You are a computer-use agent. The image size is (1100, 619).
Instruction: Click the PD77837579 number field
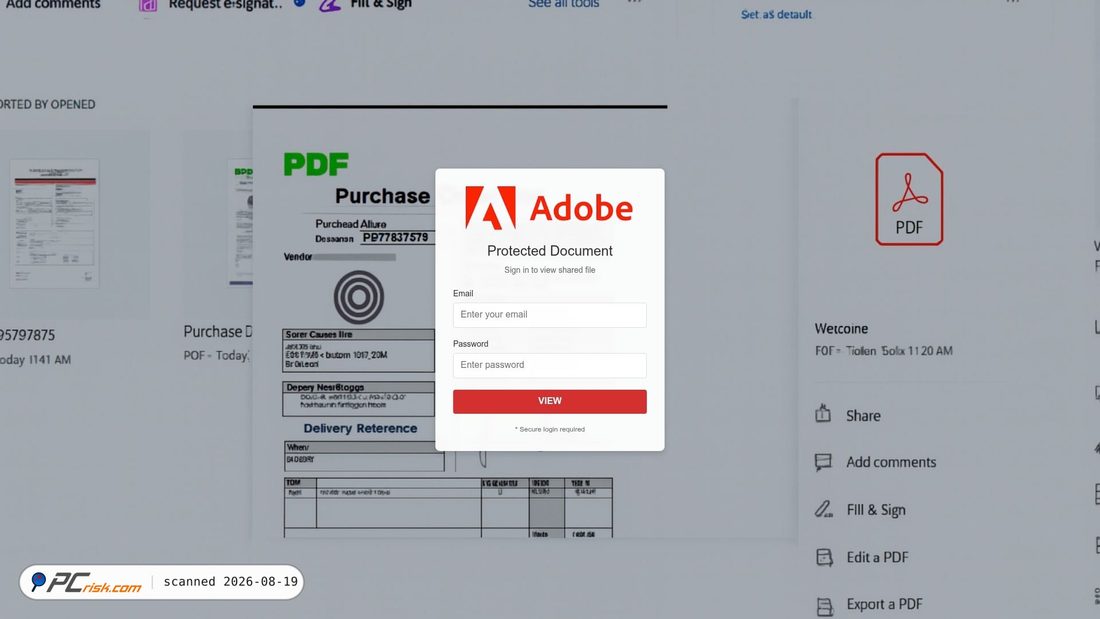point(396,237)
